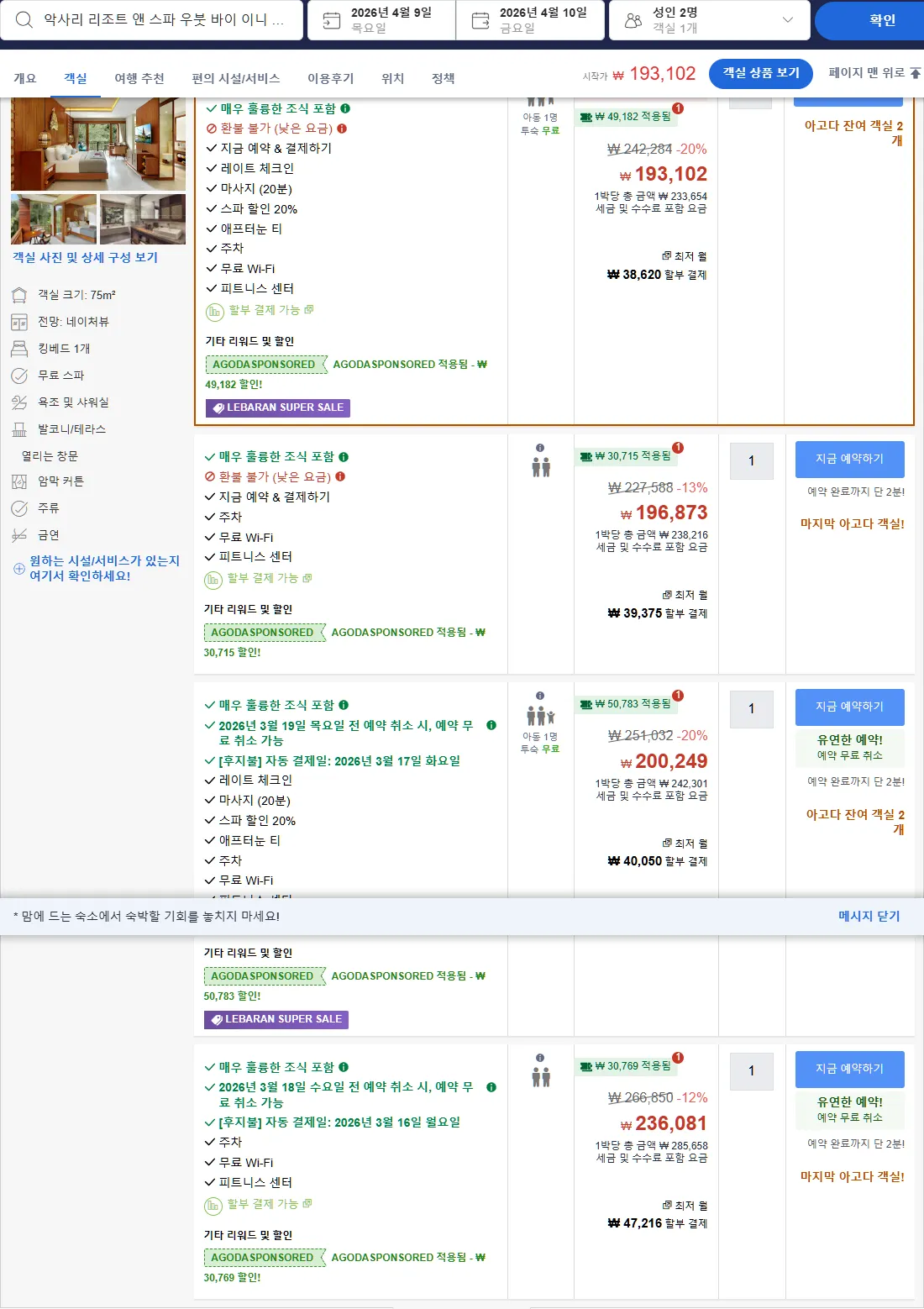Click the no-smoking 금연 icon
Viewport: 924px width, 1309px height.
point(19,535)
